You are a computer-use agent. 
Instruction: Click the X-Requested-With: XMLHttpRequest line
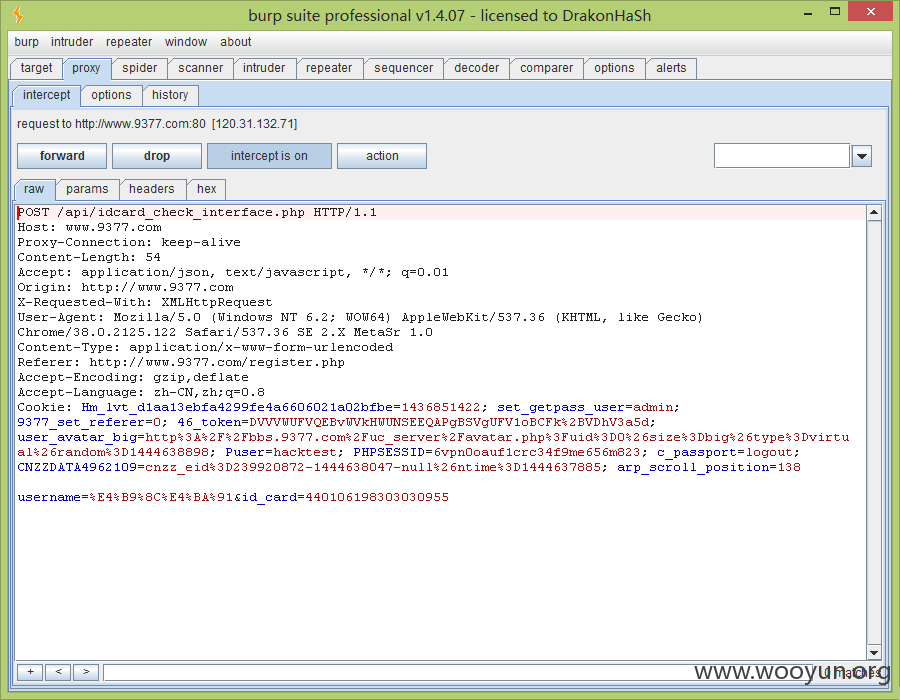coord(145,302)
